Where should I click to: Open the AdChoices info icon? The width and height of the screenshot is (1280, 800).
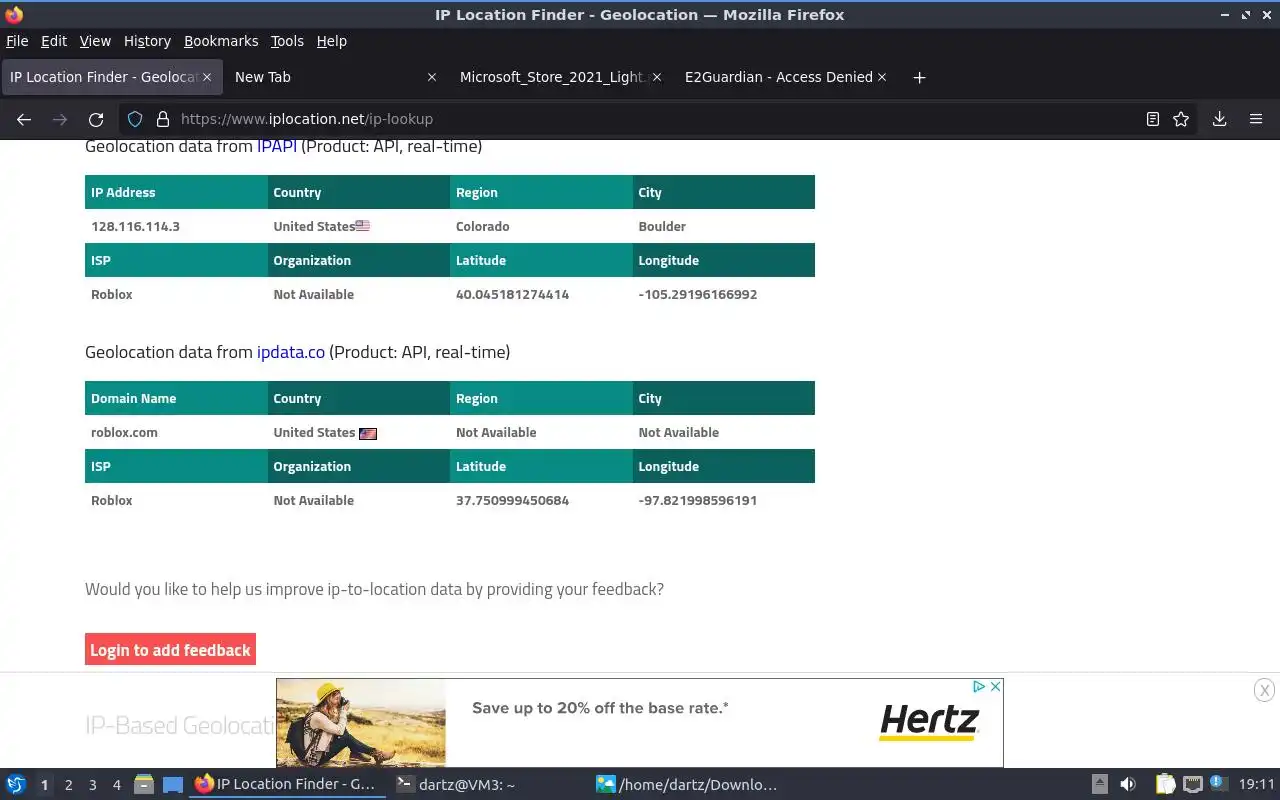980,686
